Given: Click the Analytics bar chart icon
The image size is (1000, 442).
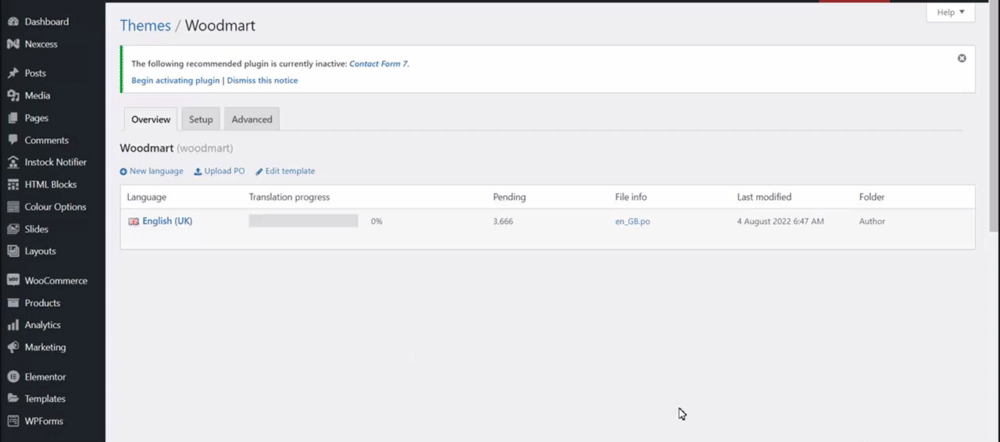Looking at the screenshot, I should tap(13, 325).
